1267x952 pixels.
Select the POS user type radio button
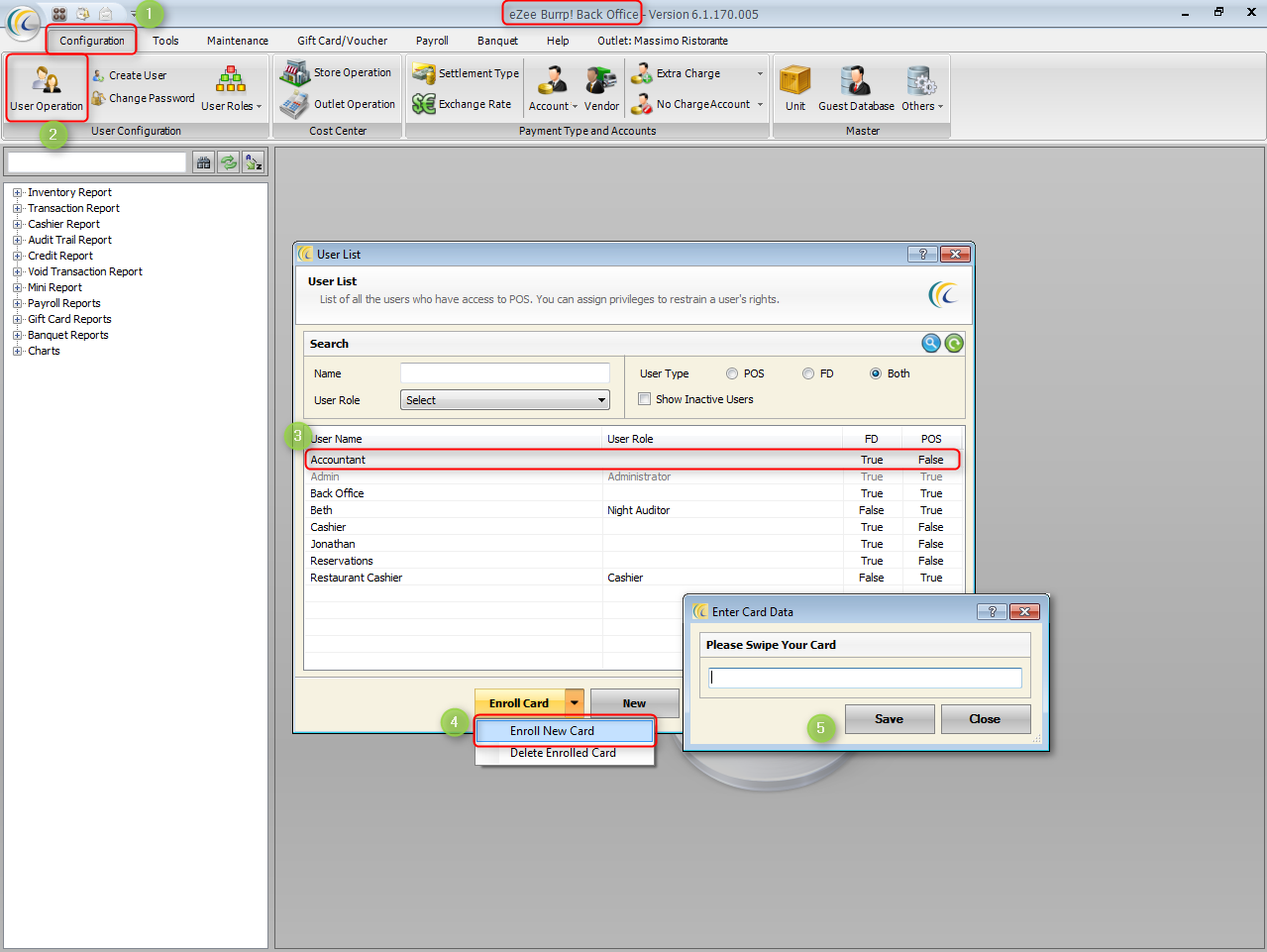732,373
